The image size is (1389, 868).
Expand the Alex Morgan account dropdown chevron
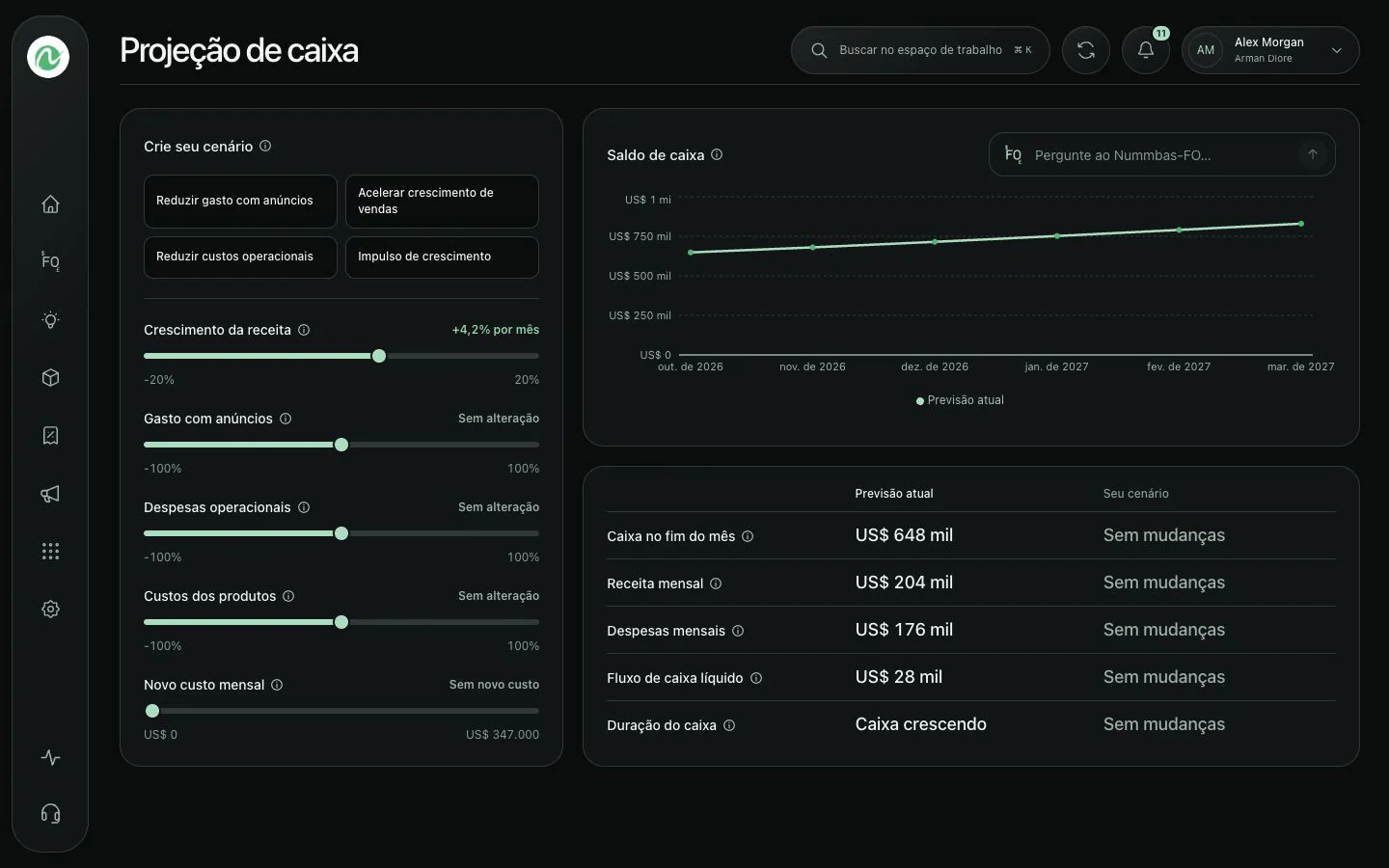tap(1337, 50)
